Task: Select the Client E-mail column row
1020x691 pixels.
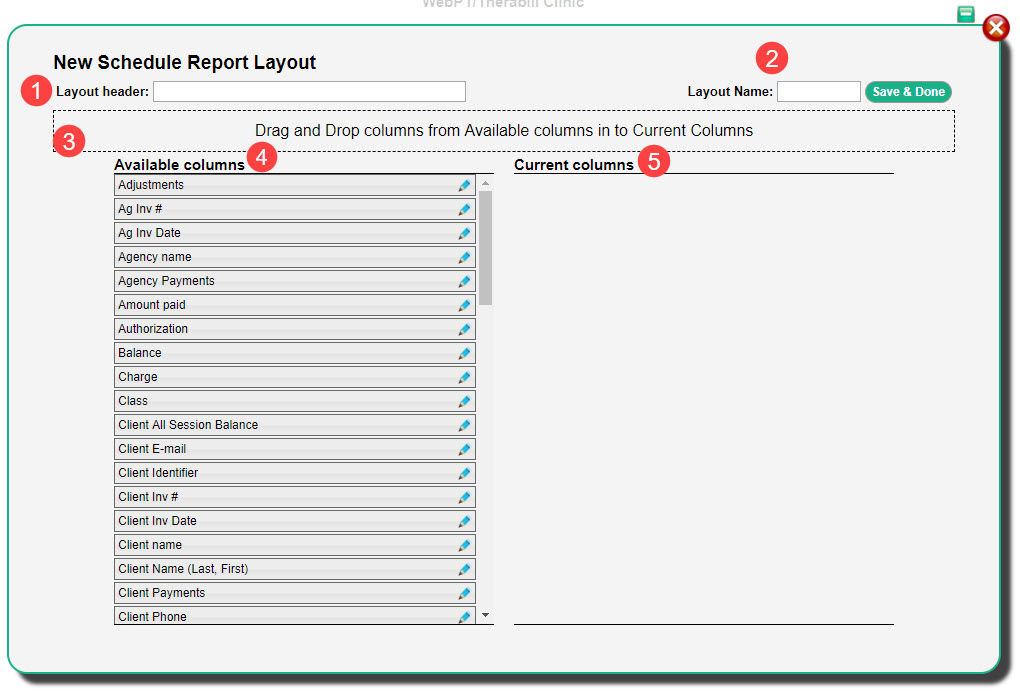Action: pyautogui.click(x=295, y=450)
